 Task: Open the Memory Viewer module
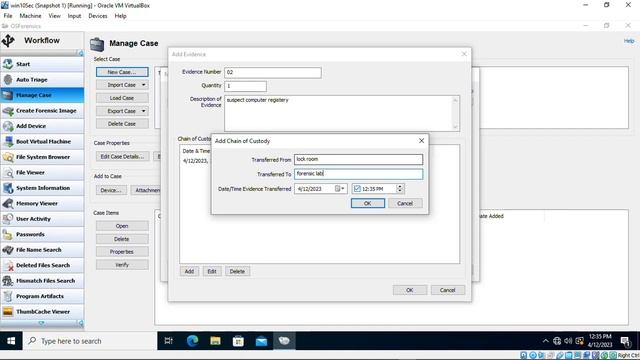click(42, 203)
